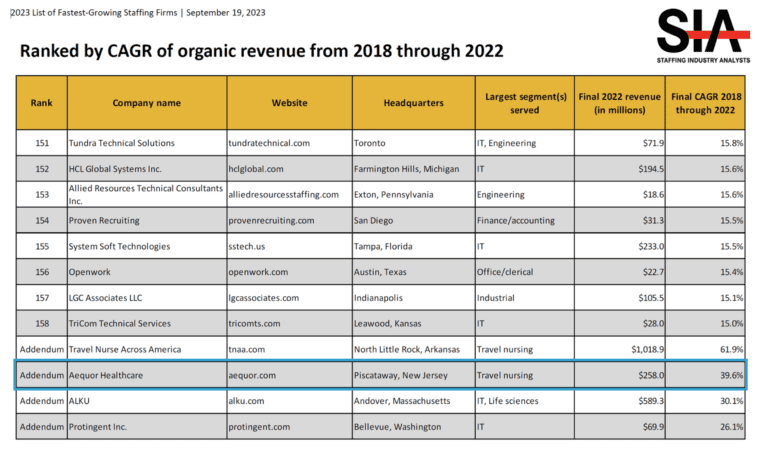Image resolution: width=768 pixels, height=457 pixels.
Task: Click the 'Final CAGR 2018 through 2022' header
Action: (705, 103)
